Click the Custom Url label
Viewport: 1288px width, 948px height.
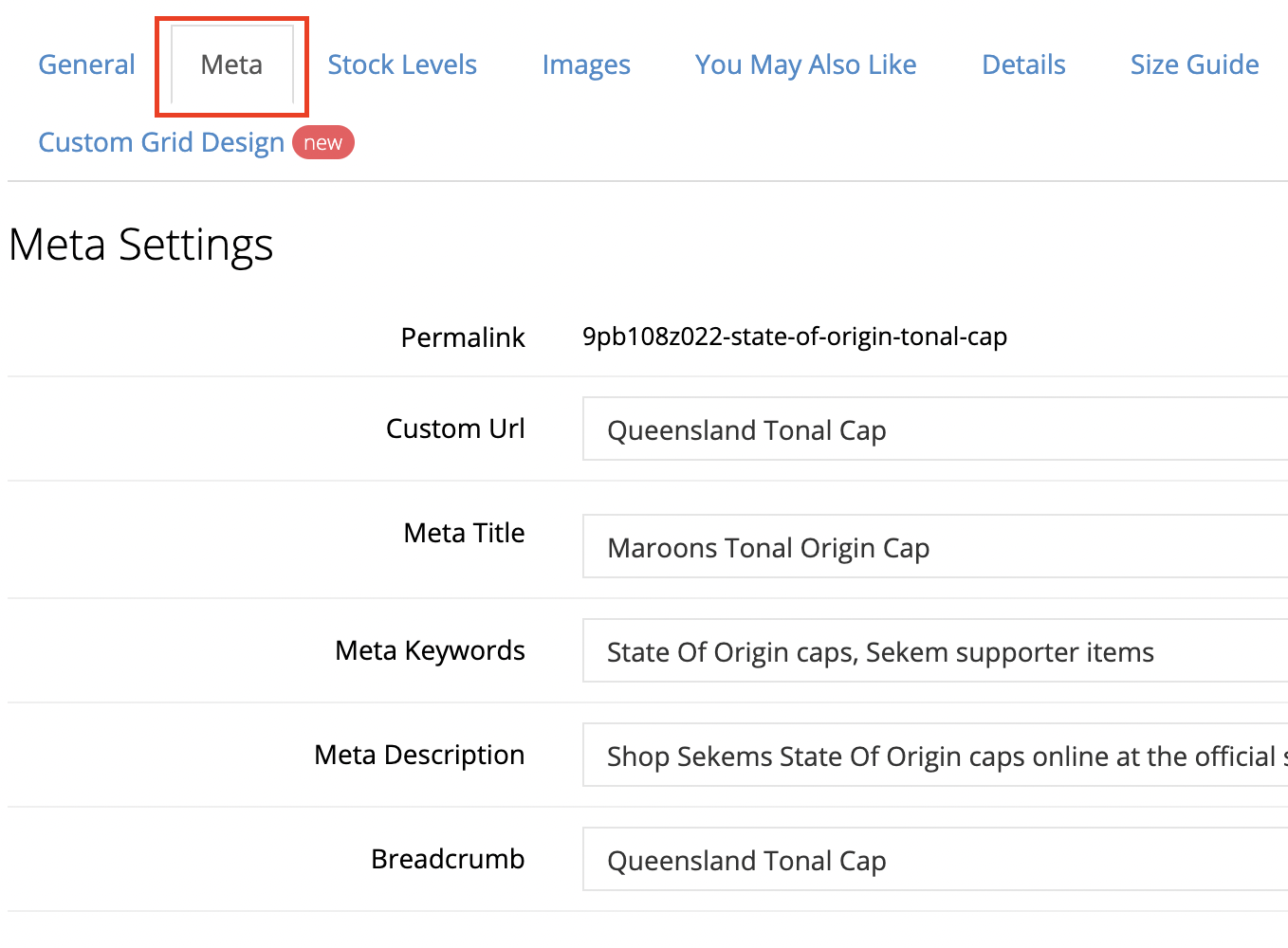pyautogui.click(x=455, y=428)
